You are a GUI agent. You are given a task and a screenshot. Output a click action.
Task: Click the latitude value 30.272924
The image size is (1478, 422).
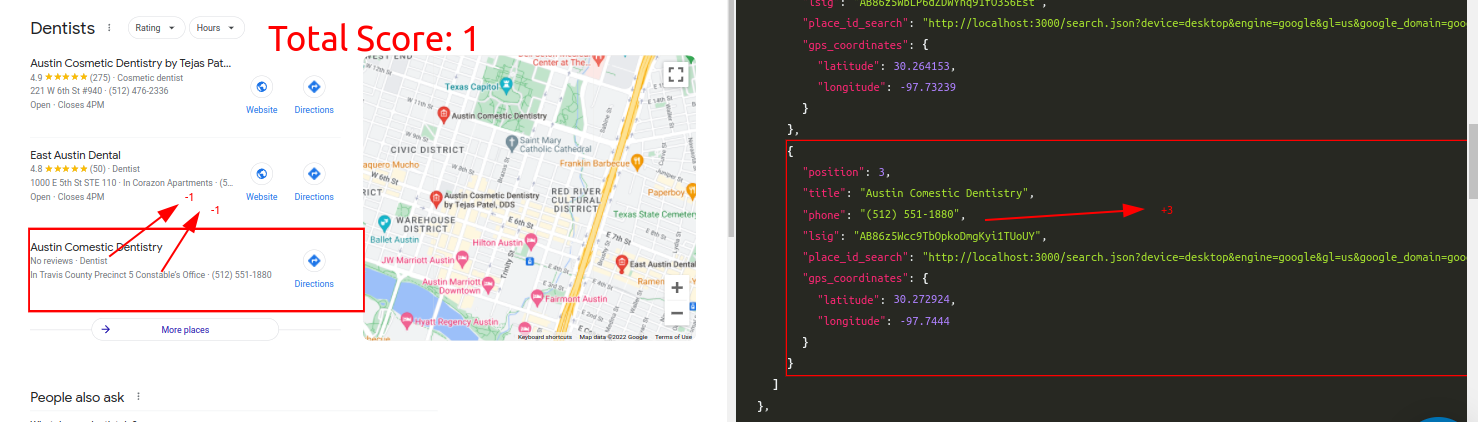[x=924, y=299]
